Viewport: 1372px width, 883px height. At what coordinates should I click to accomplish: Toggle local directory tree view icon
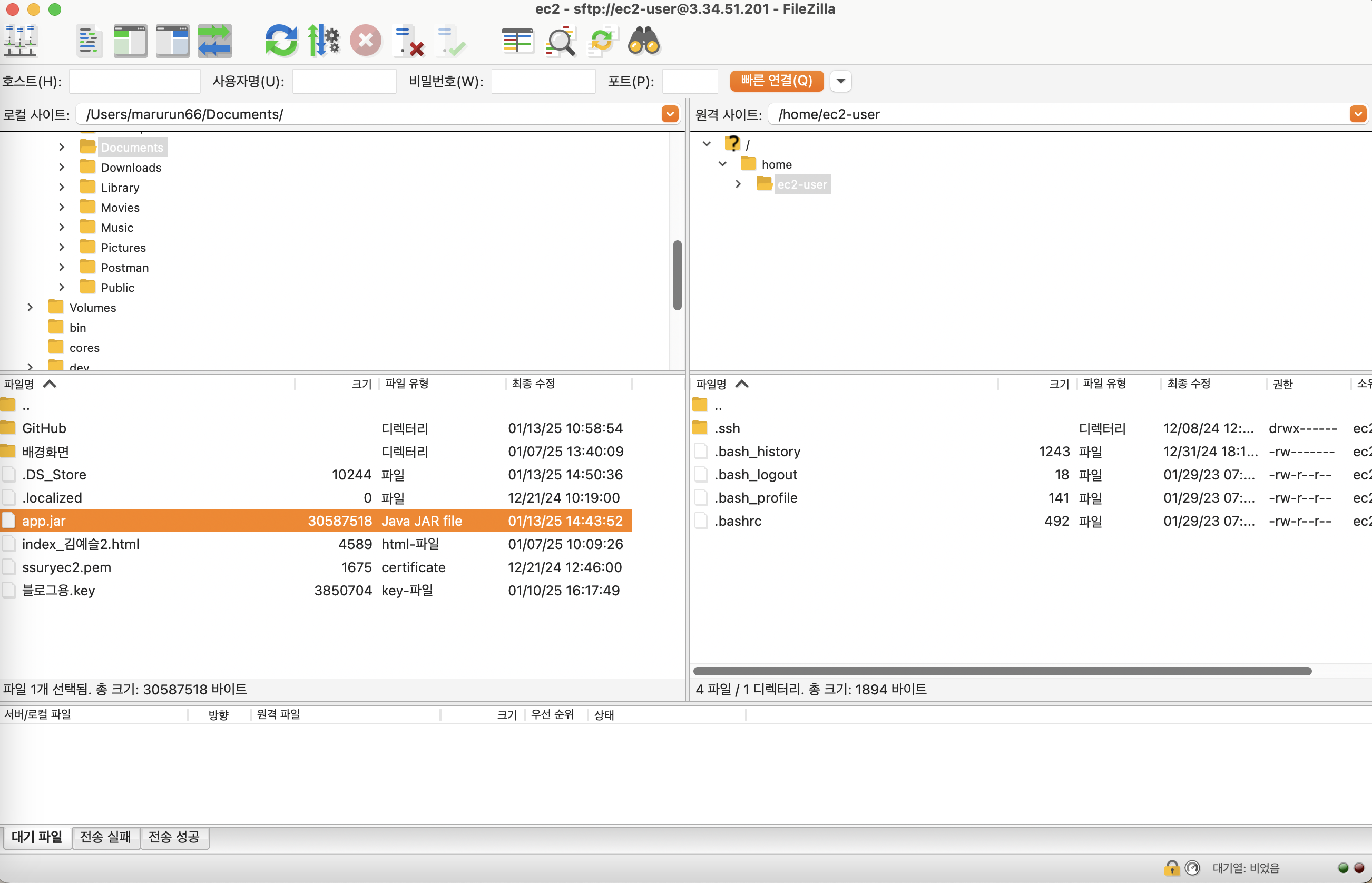point(130,41)
